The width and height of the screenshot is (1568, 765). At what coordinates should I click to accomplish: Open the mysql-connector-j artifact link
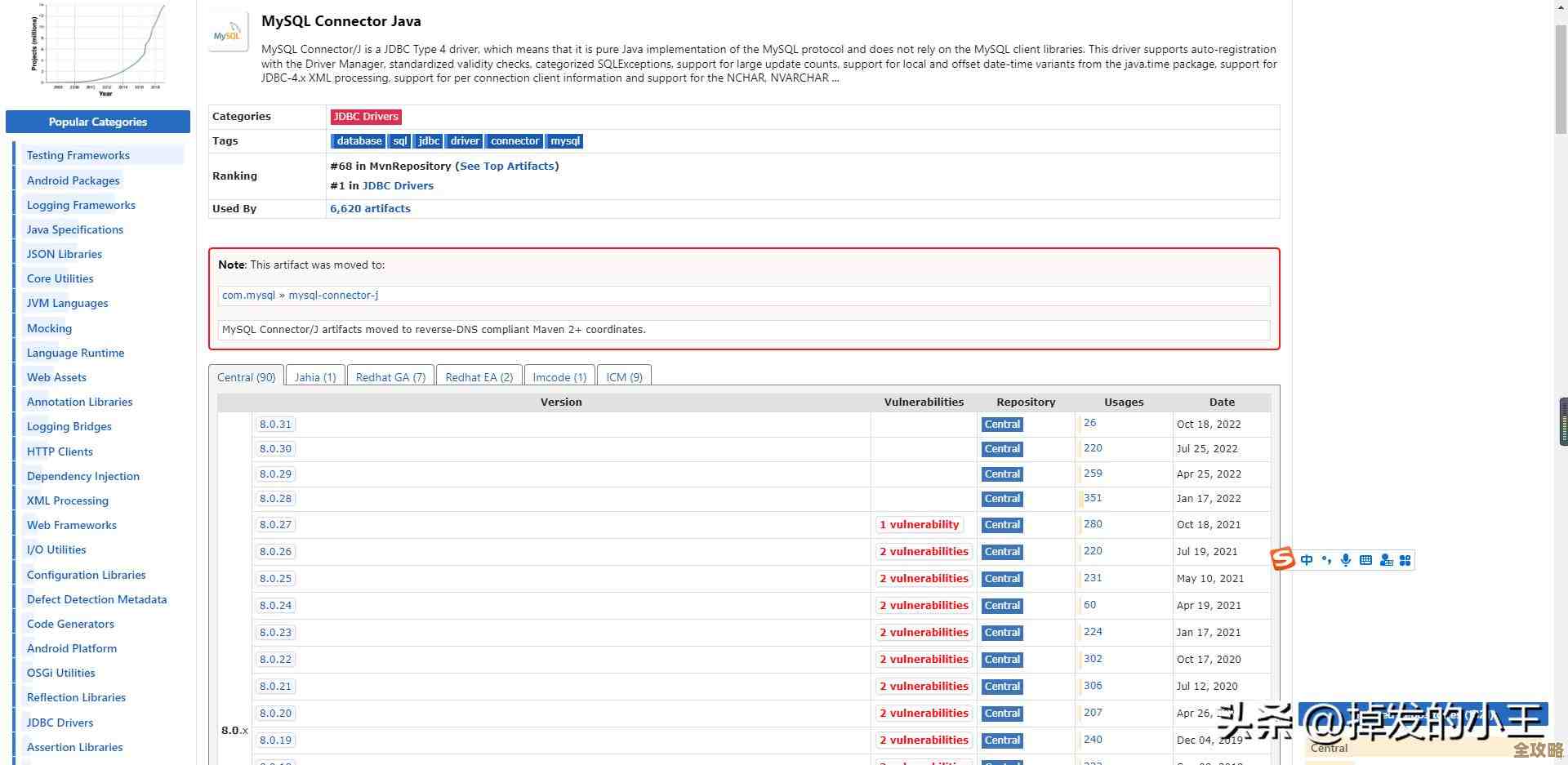click(x=332, y=295)
